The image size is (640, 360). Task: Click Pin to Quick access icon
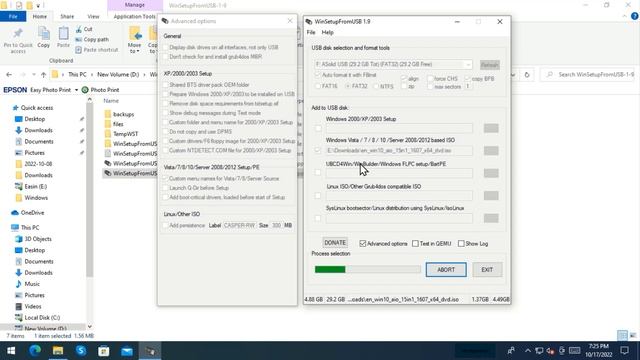tap(18, 33)
